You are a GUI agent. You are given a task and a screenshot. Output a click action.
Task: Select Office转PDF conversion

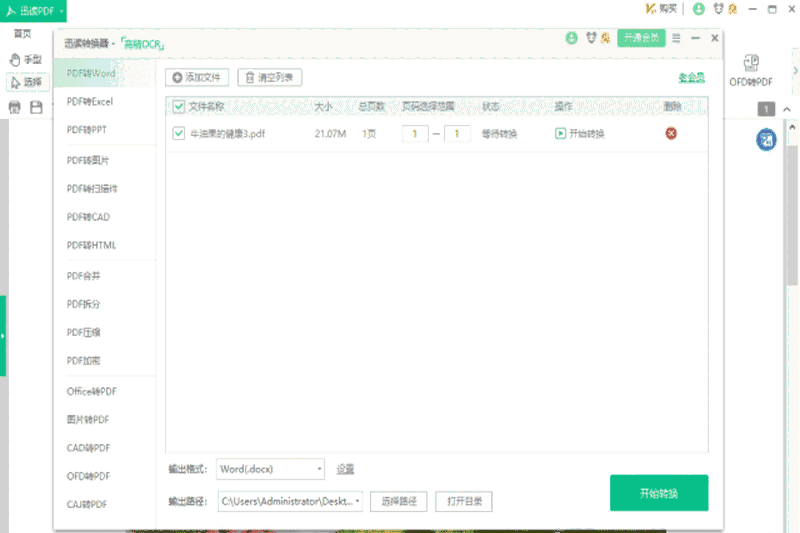coord(91,391)
